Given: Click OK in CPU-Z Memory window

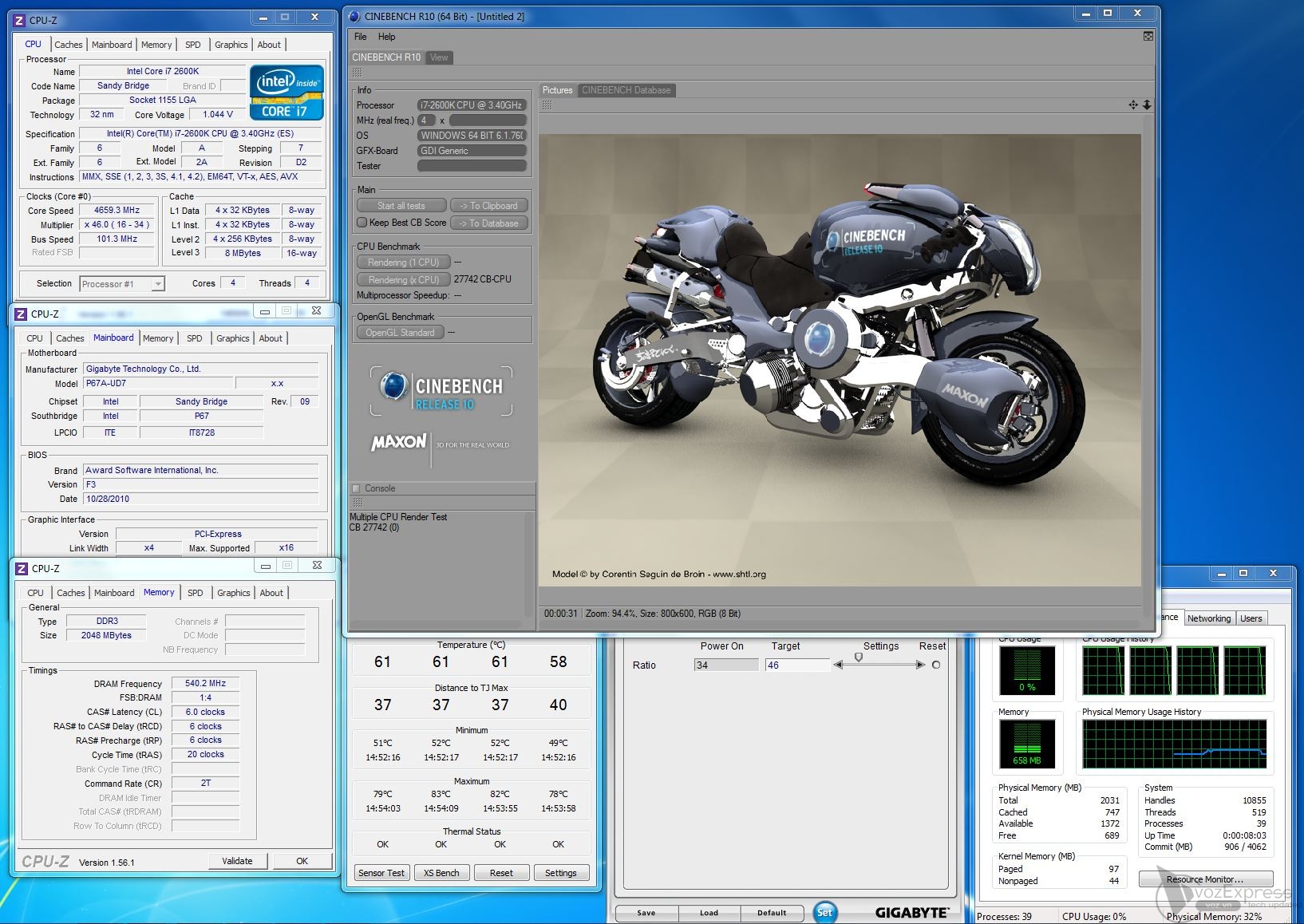Looking at the screenshot, I should coord(302,861).
